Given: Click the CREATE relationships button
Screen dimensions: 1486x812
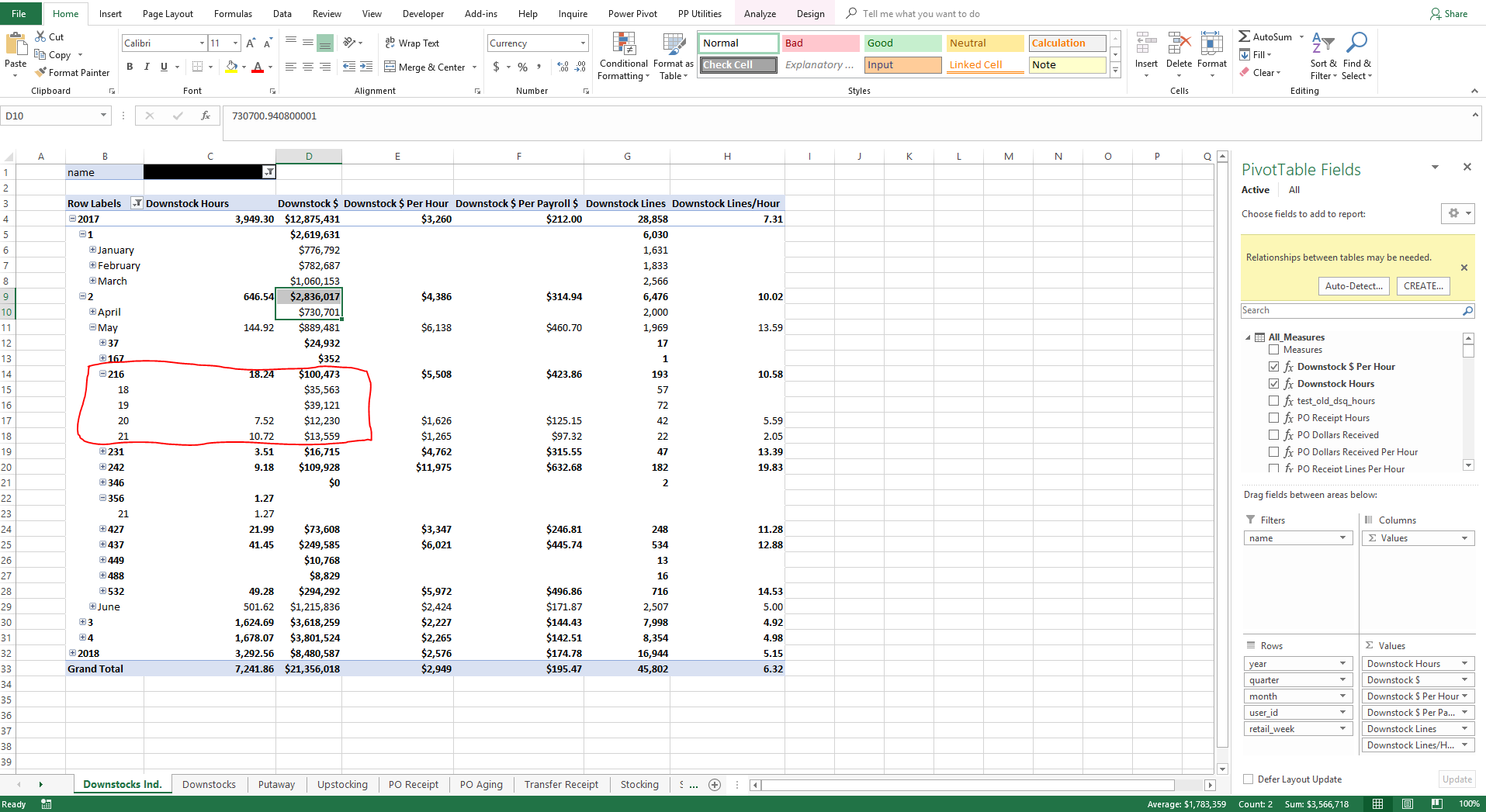Looking at the screenshot, I should click(x=1423, y=286).
